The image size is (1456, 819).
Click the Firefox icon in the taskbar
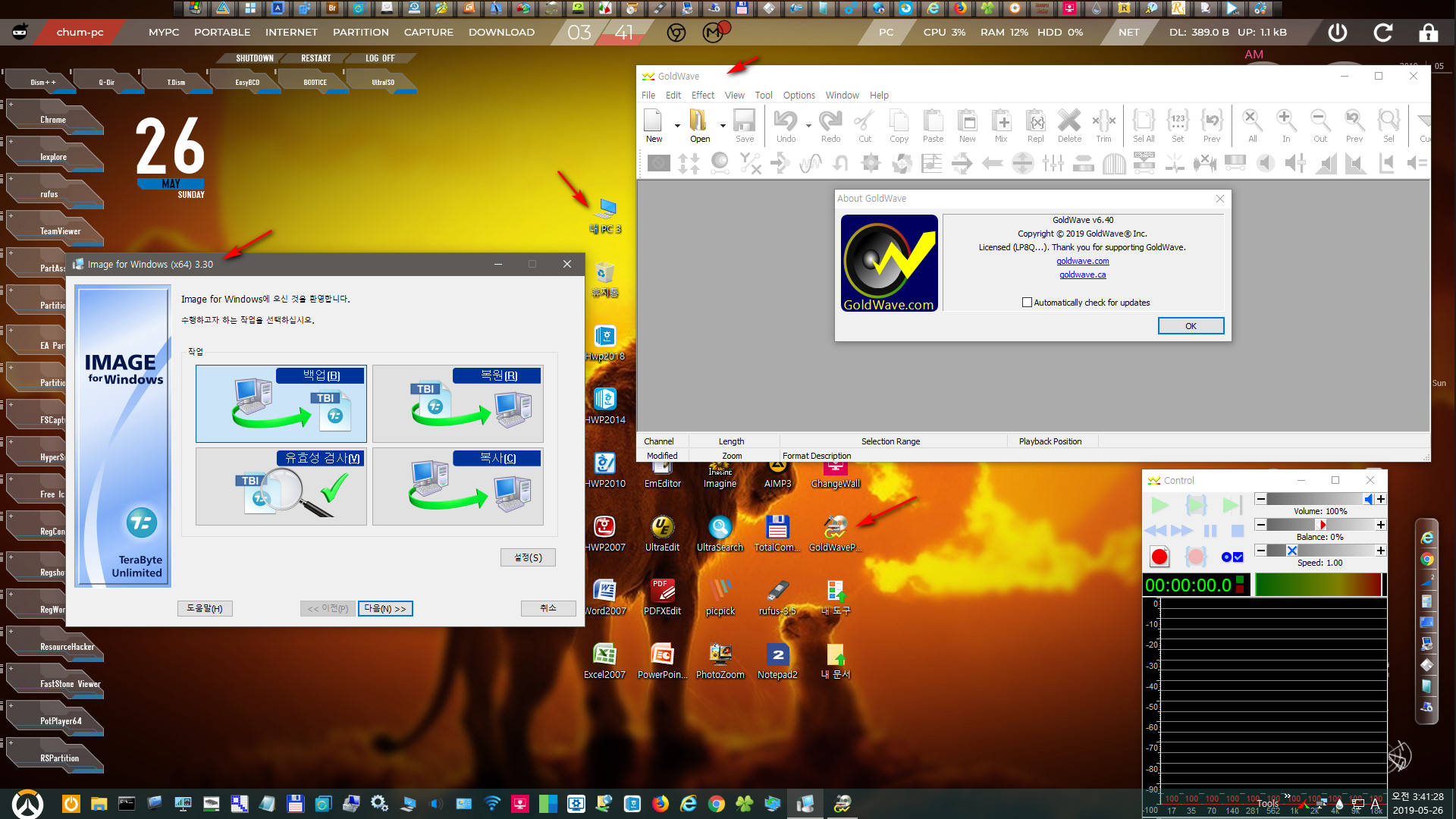[661, 804]
